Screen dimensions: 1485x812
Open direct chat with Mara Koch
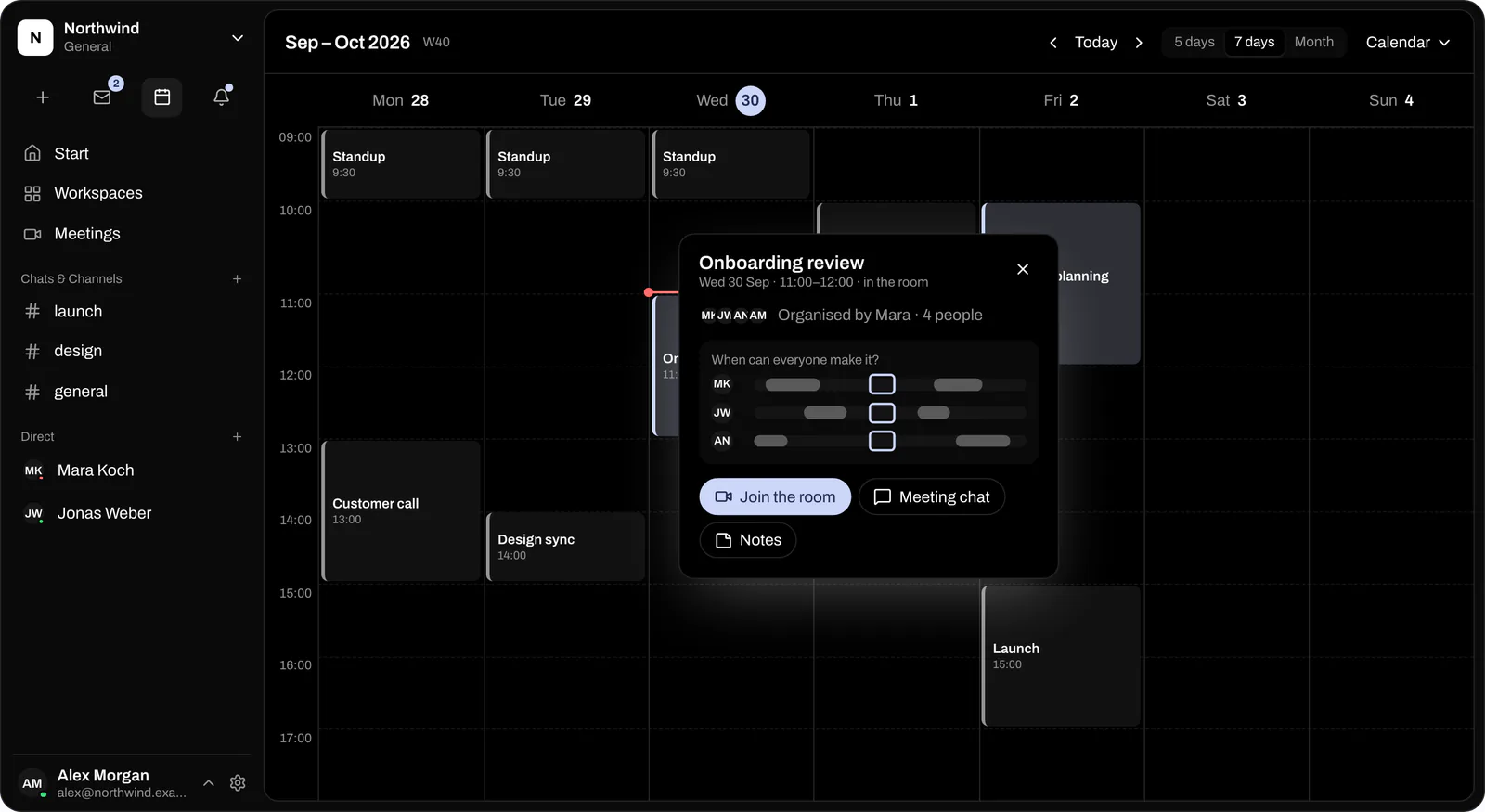(132, 470)
